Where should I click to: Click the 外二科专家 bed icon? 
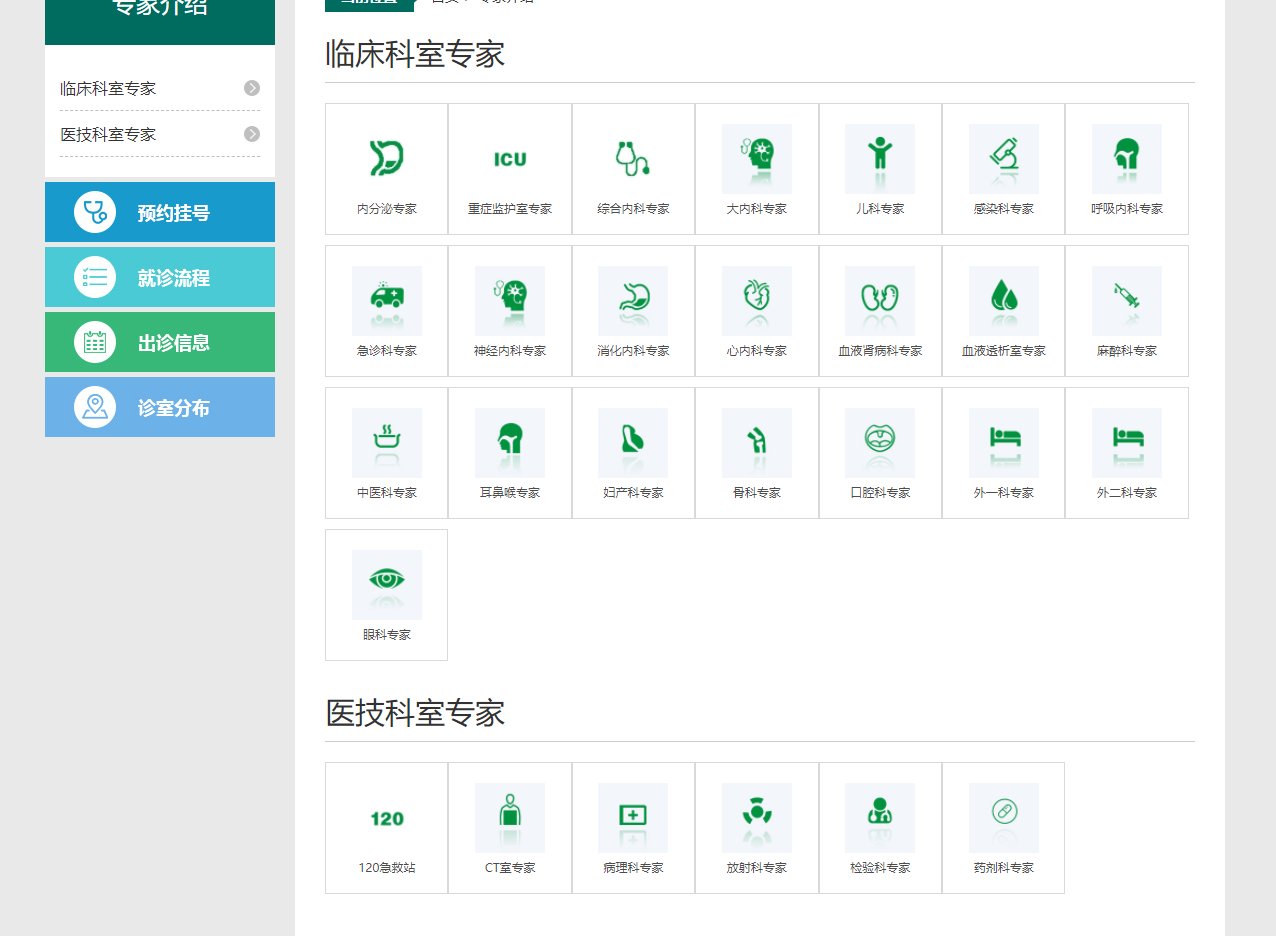click(1127, 442)
